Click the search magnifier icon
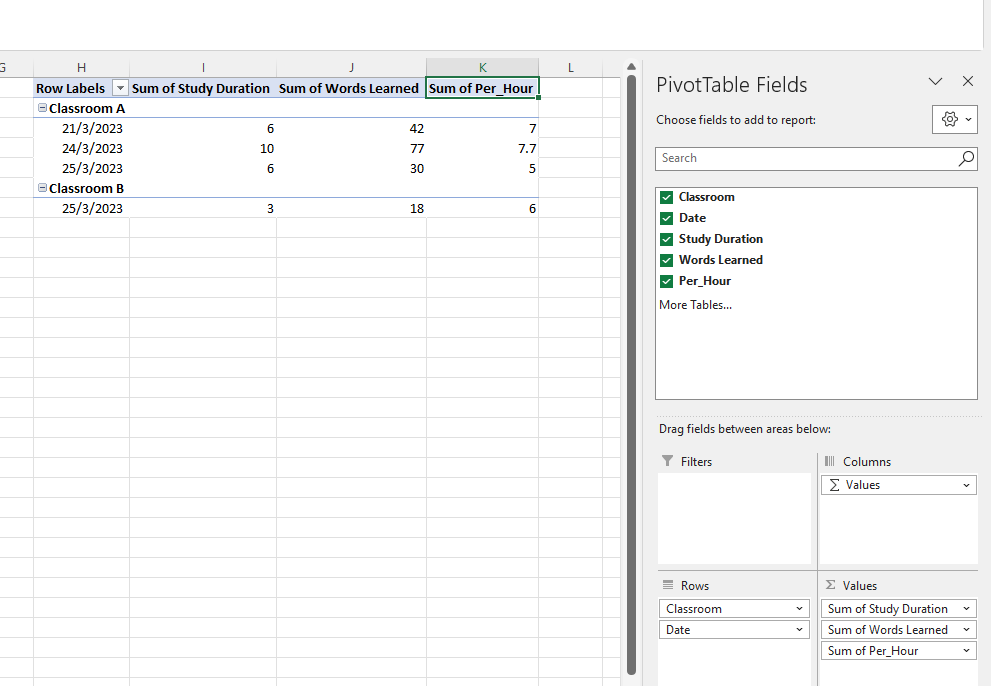The width and height of the screenshot is (991, 686). pos(966,158)
